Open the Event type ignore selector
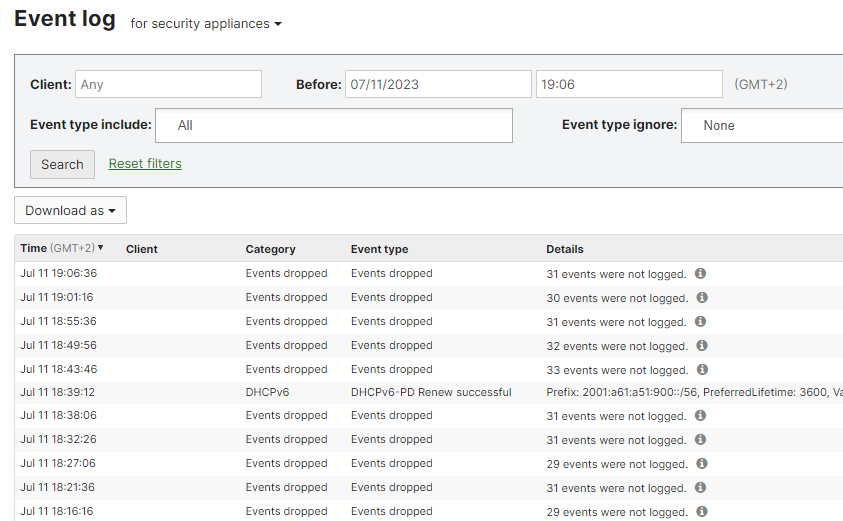Viewport: 843px width, 521px height. pyautogui.click(x=760, y=125)
